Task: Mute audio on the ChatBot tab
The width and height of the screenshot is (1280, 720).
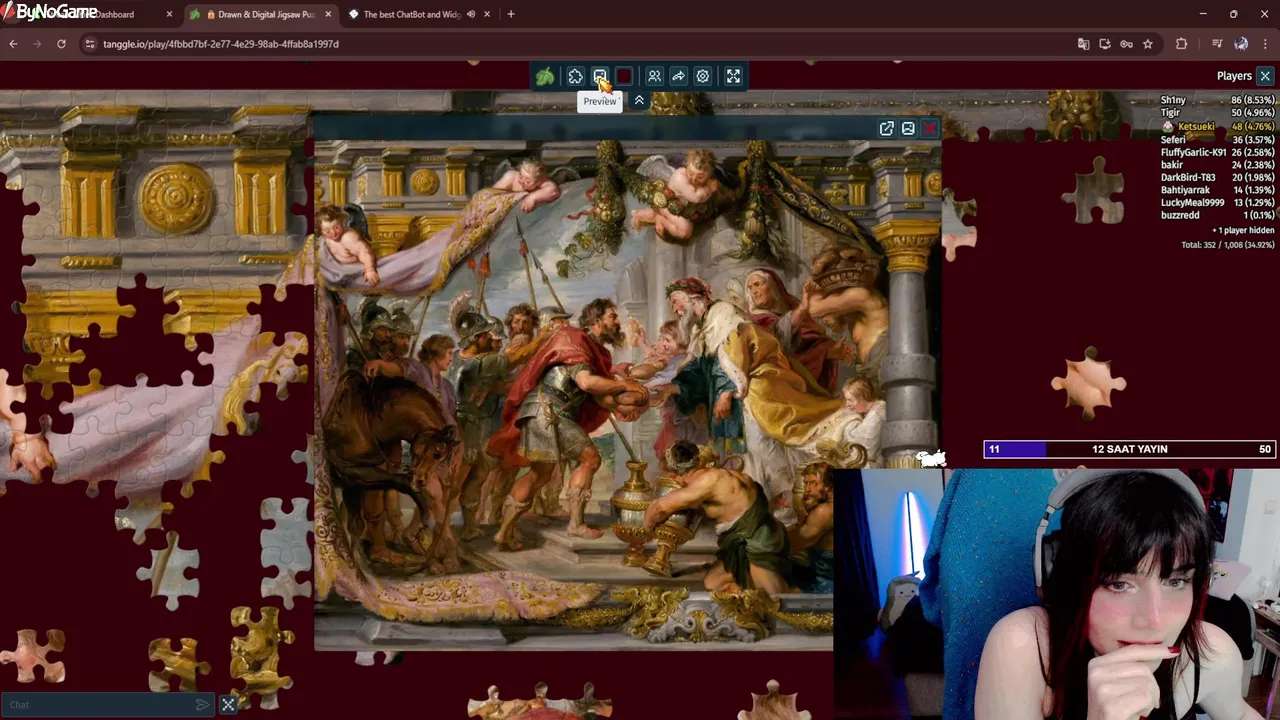Action: click(x=471, y=15)
